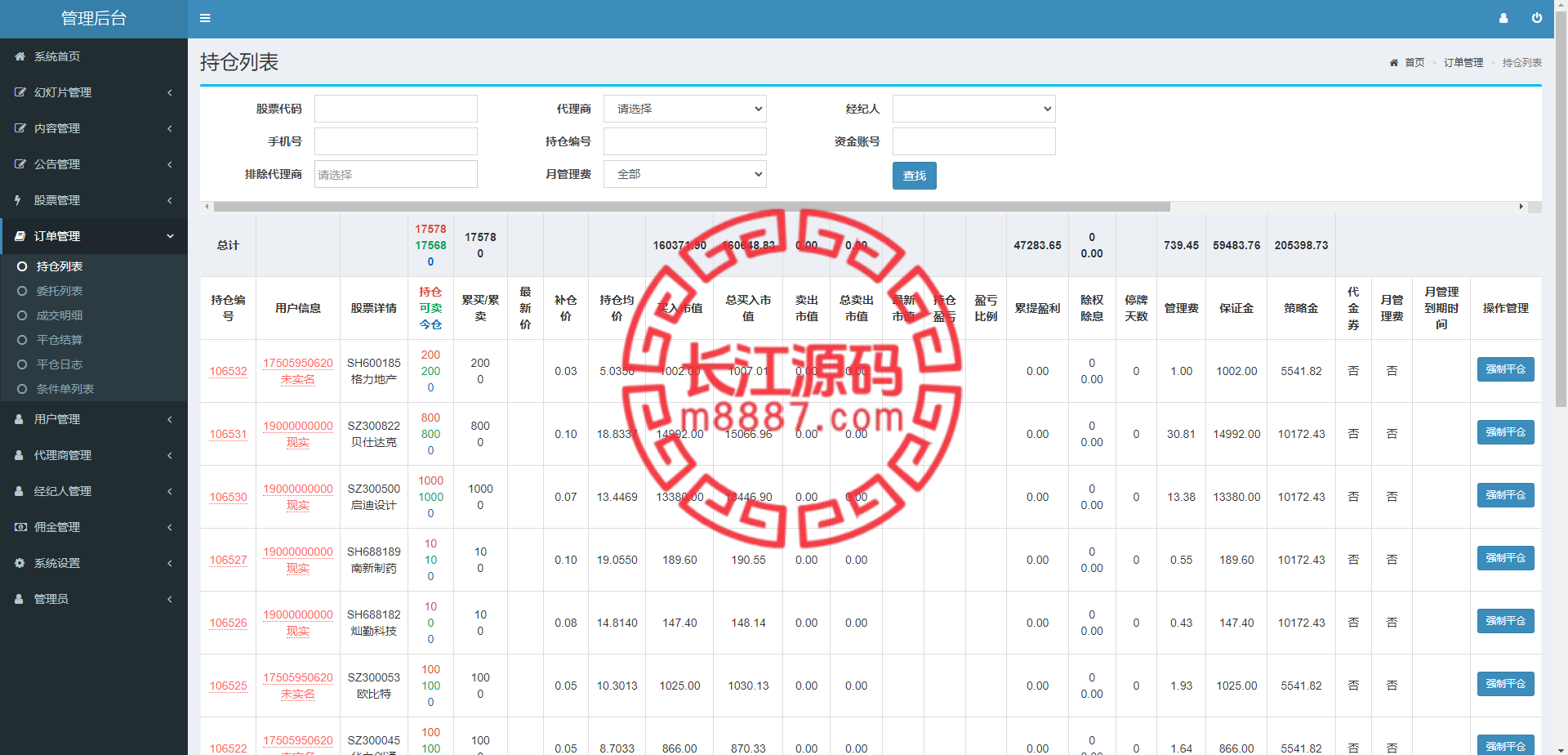
Task: Collapse the 订单管理 chevron
Action: 170,236
